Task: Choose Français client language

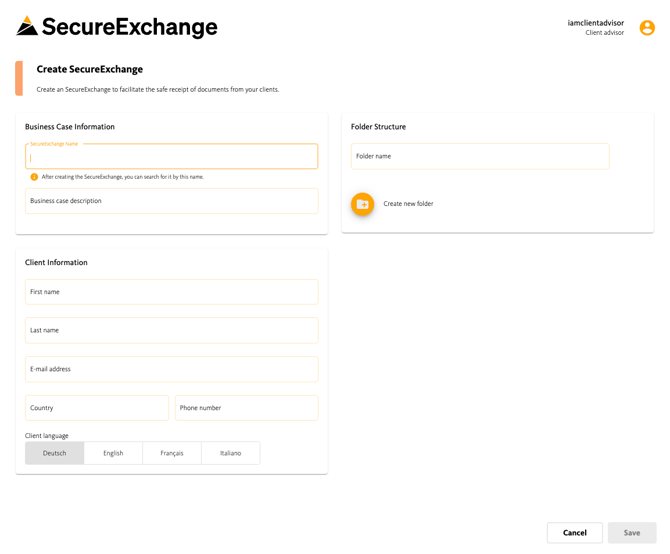Action: [172, 453]
